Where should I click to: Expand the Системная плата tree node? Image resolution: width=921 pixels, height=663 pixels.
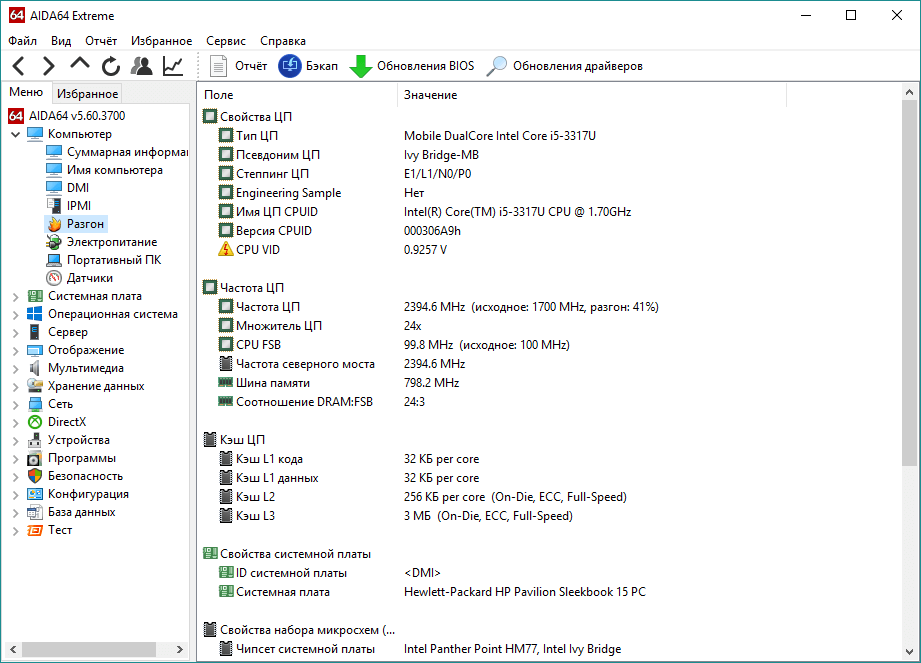click(x=16, y=297)
